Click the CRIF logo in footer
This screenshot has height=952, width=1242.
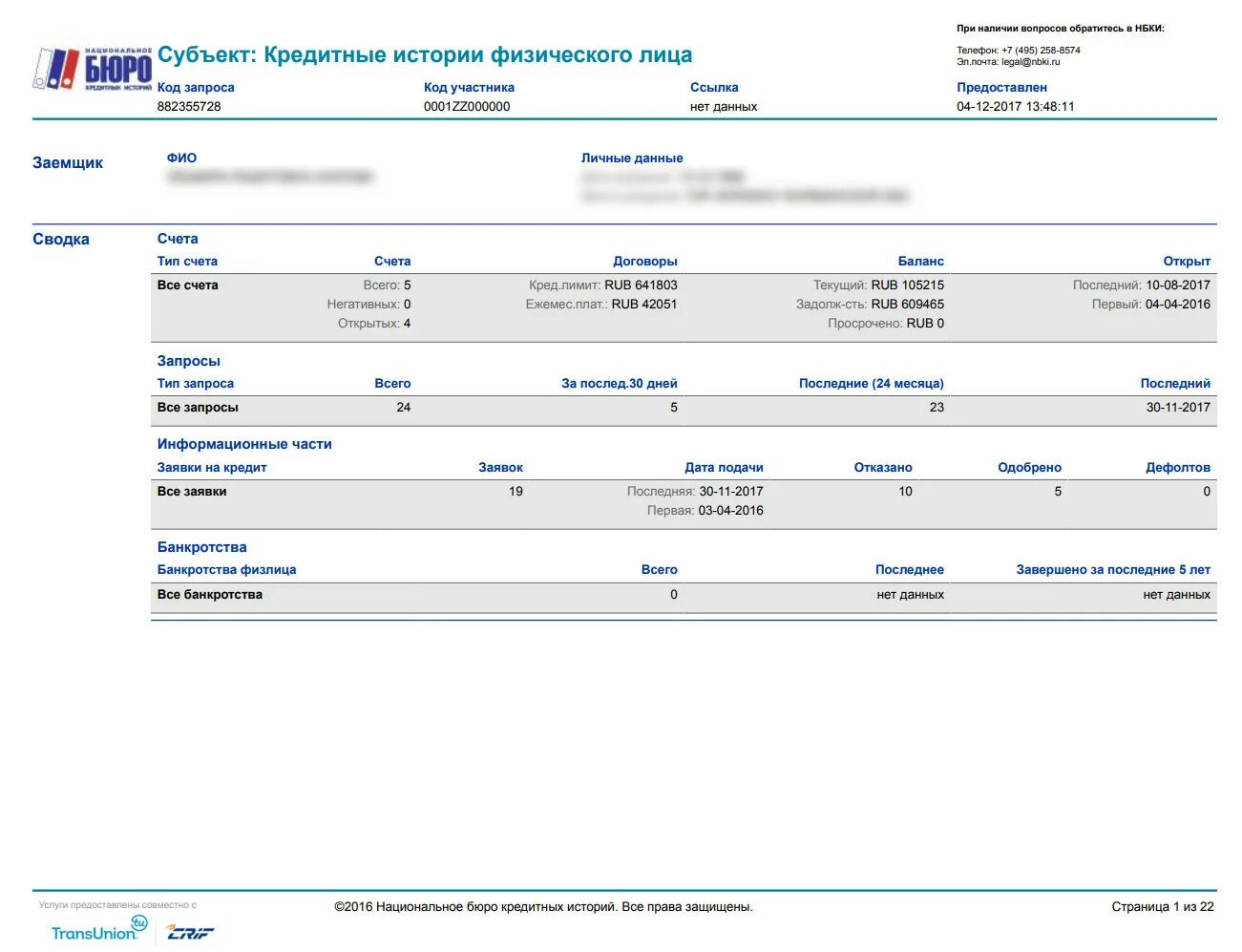point(190,933)
